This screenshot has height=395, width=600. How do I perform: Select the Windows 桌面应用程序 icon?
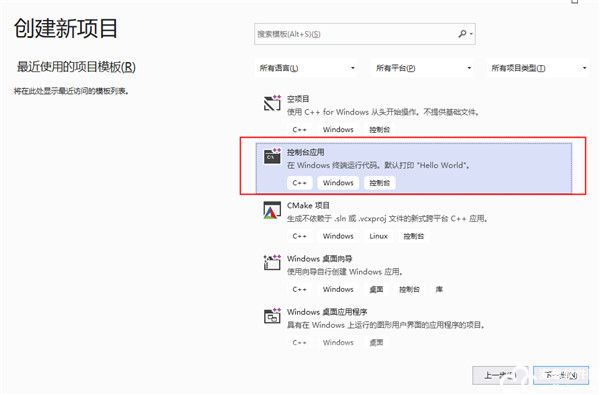point(272,316)
